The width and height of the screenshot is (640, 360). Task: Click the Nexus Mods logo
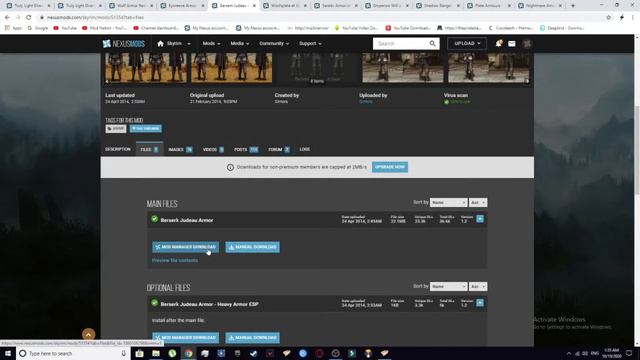tap(123, 44)
